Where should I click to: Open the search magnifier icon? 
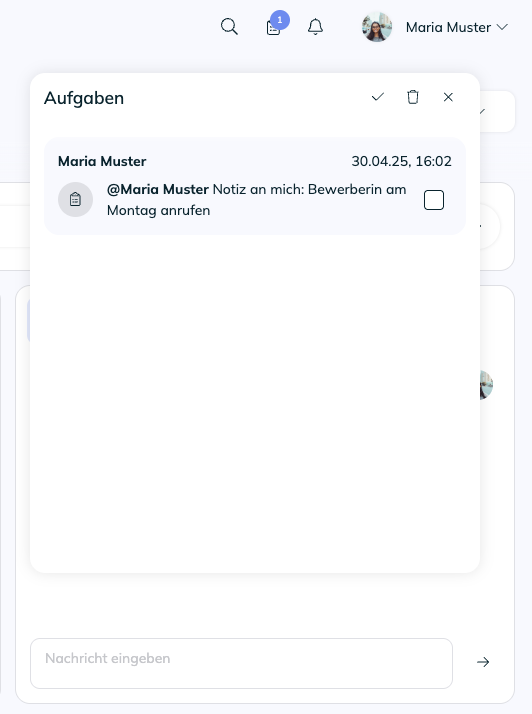[229, 27]
